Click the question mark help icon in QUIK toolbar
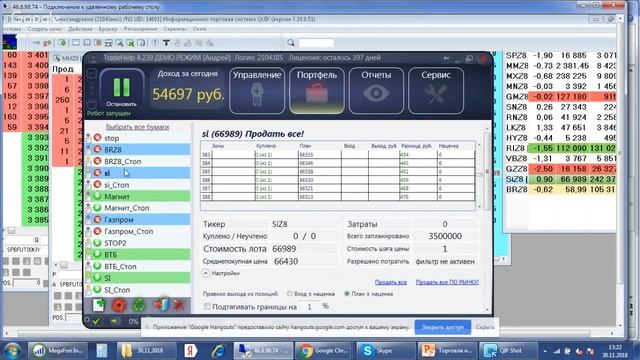 click(x=155, y=42)
